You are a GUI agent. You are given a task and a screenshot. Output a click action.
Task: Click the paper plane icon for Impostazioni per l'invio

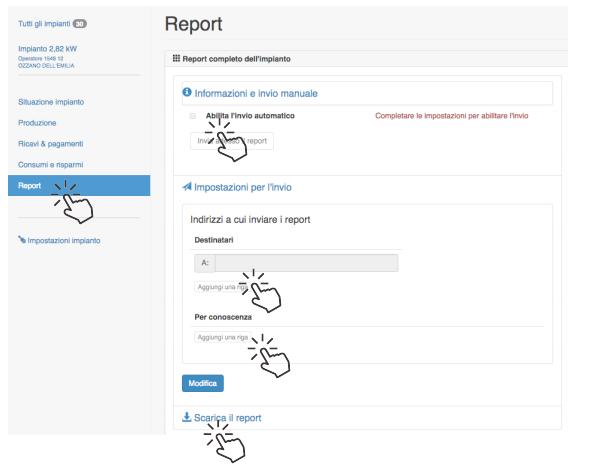pyautogui.click(x=187, y=185)
